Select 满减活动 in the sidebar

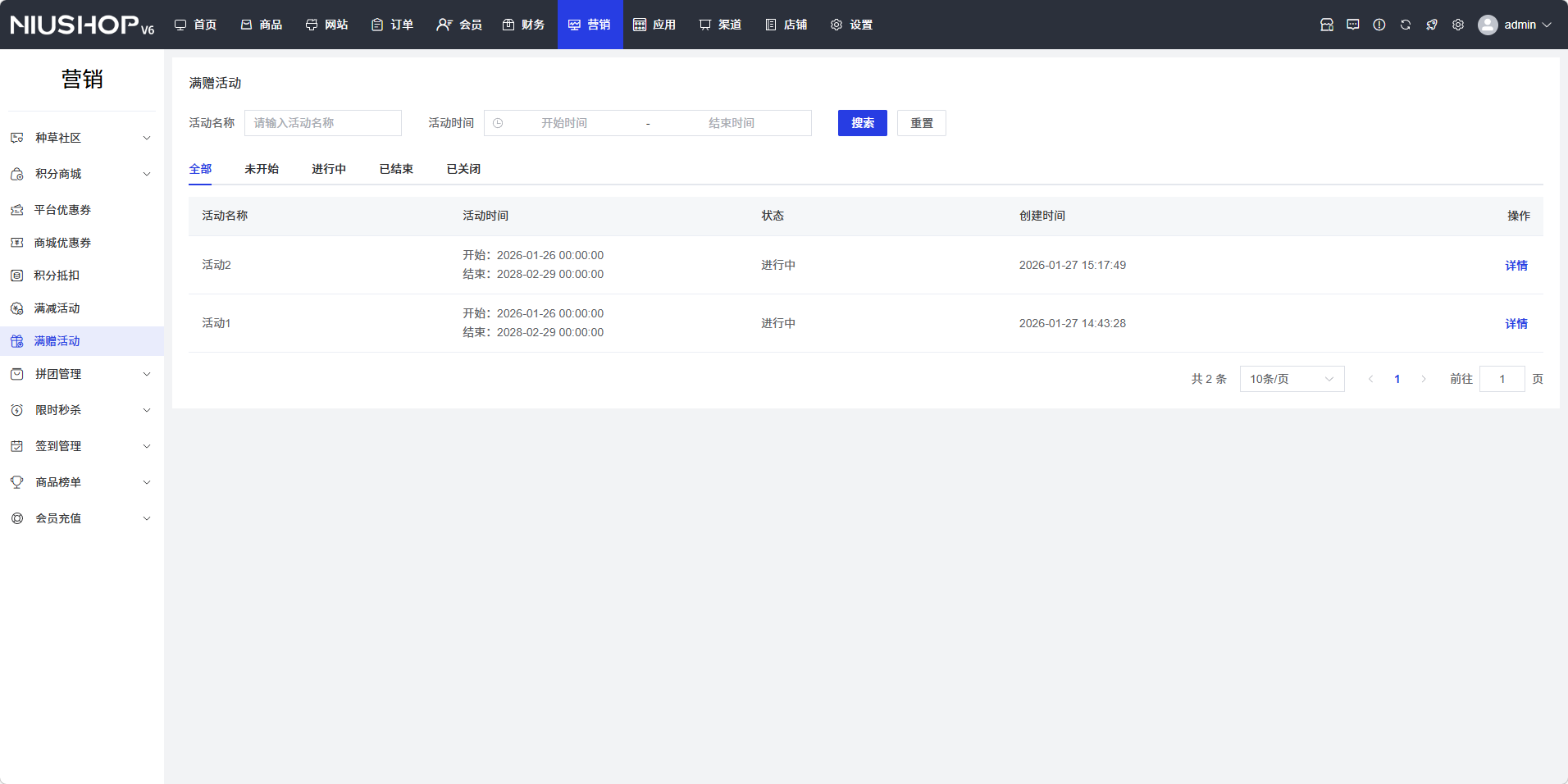(57, 308)
